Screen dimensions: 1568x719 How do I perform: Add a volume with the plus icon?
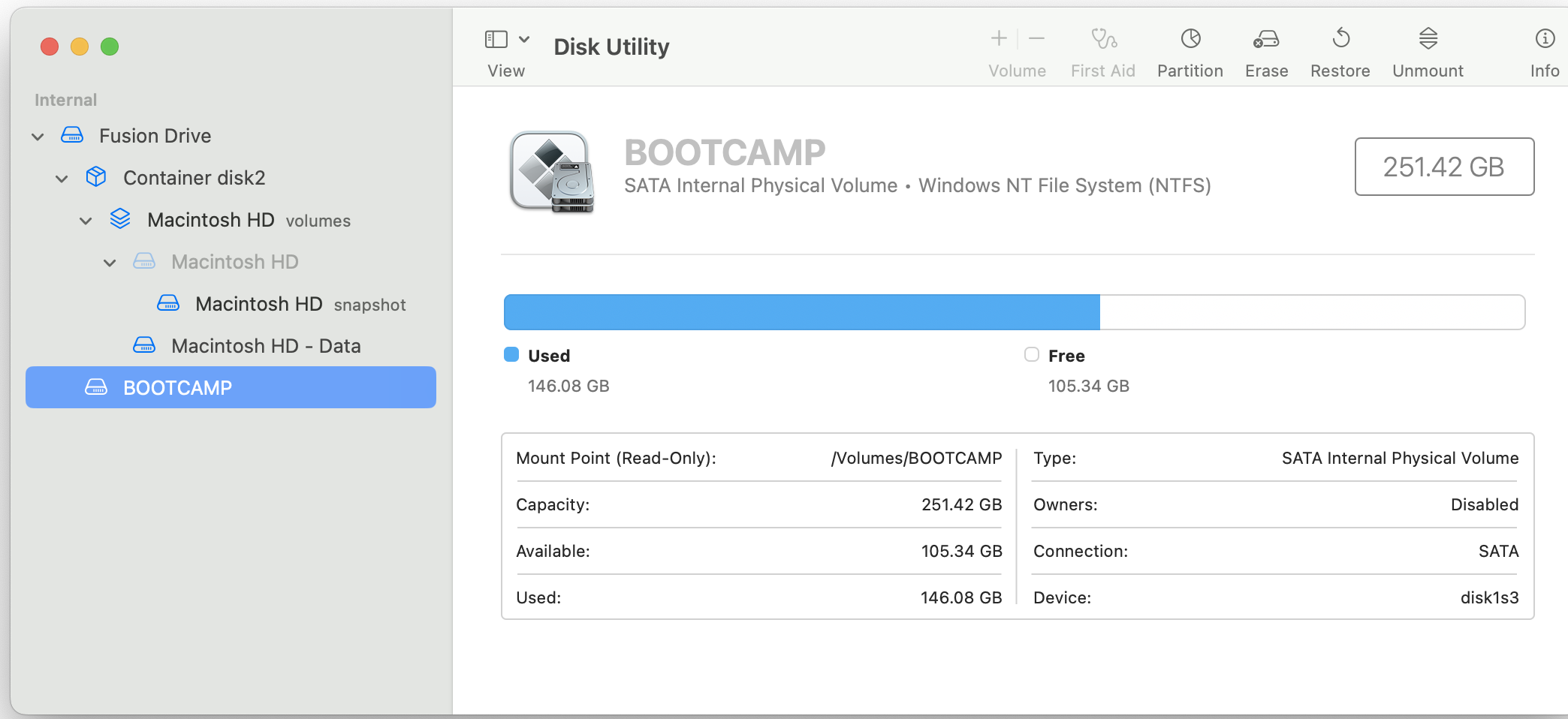pos(998,38)
